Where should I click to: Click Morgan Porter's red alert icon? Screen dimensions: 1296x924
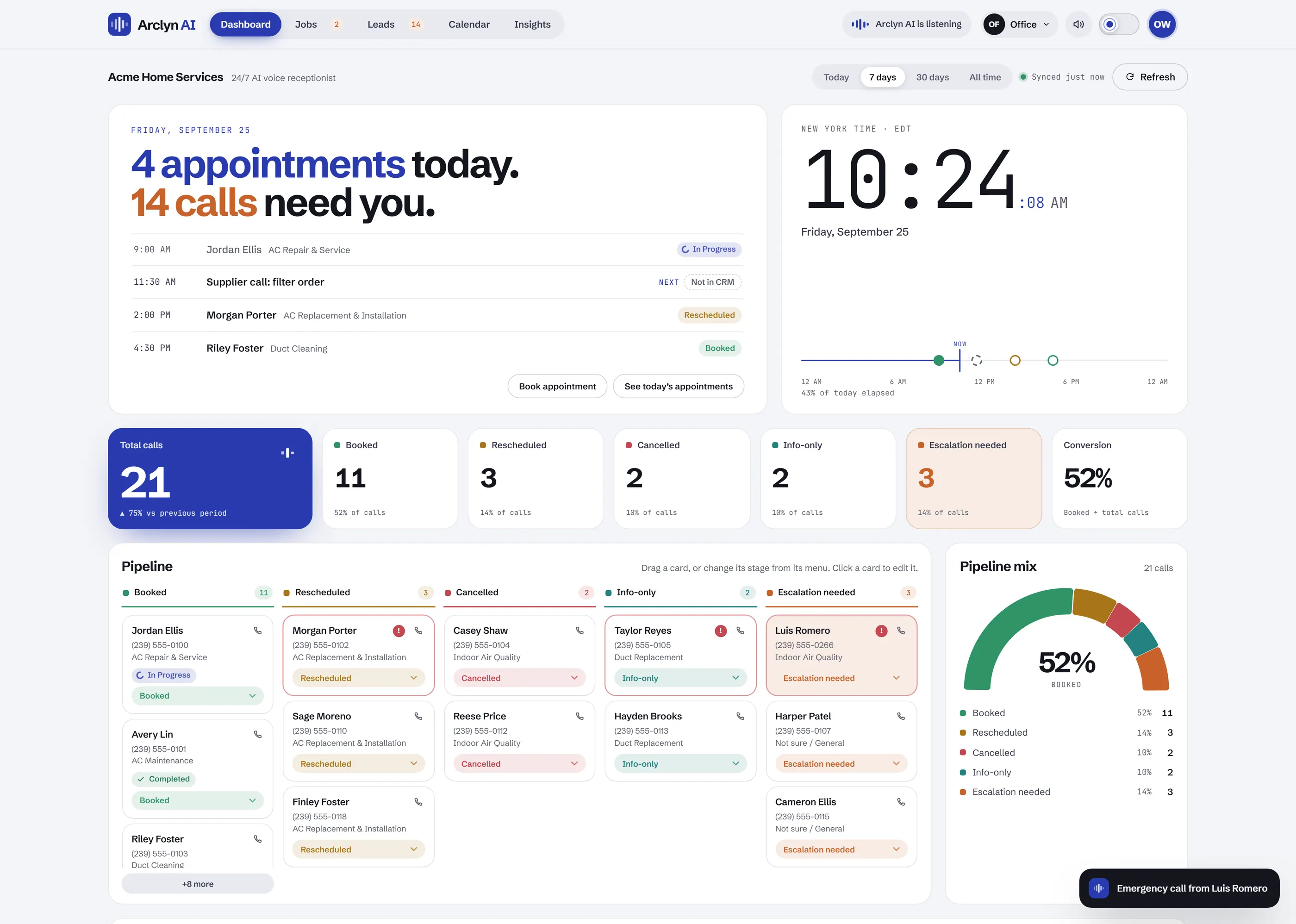(399, 631)
